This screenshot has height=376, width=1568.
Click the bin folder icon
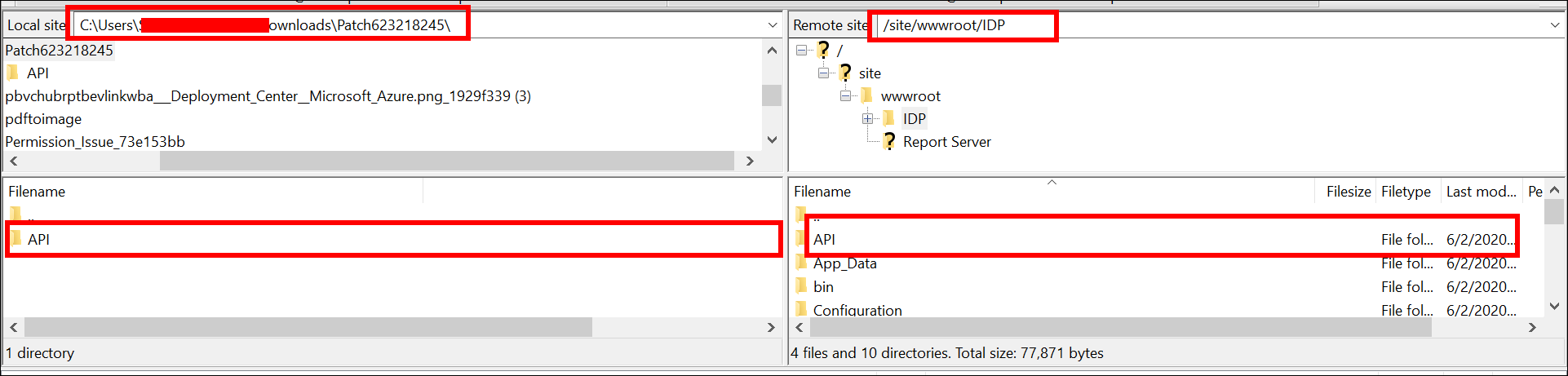pos(801,286)
